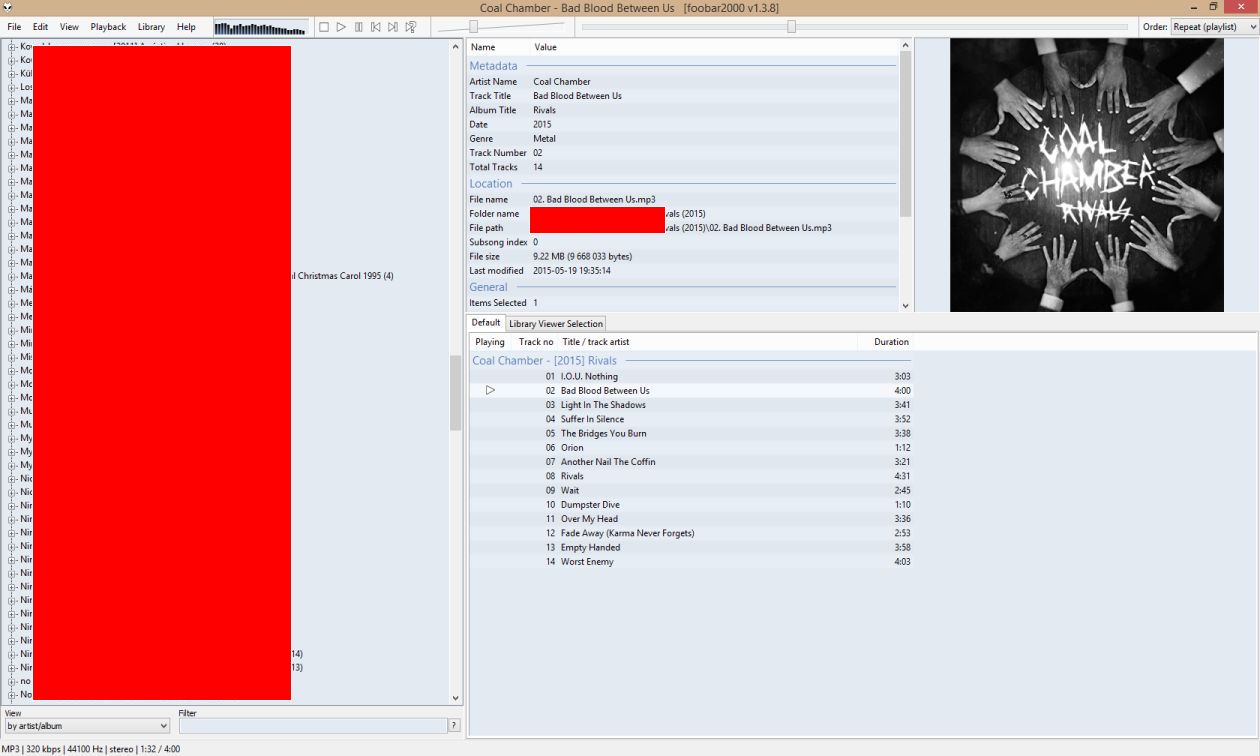This screenshot has height=756, width=1260.
Task: Select track 'Light In The Shadows'
Action: 692,405
